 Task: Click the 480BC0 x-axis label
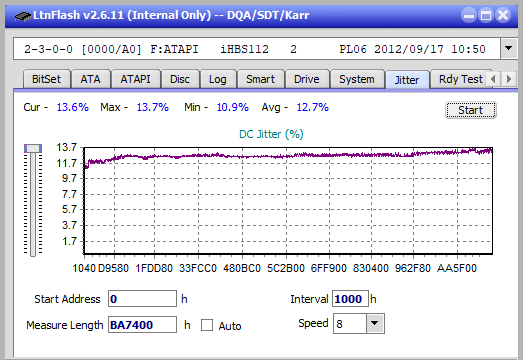tap(242, 268)
